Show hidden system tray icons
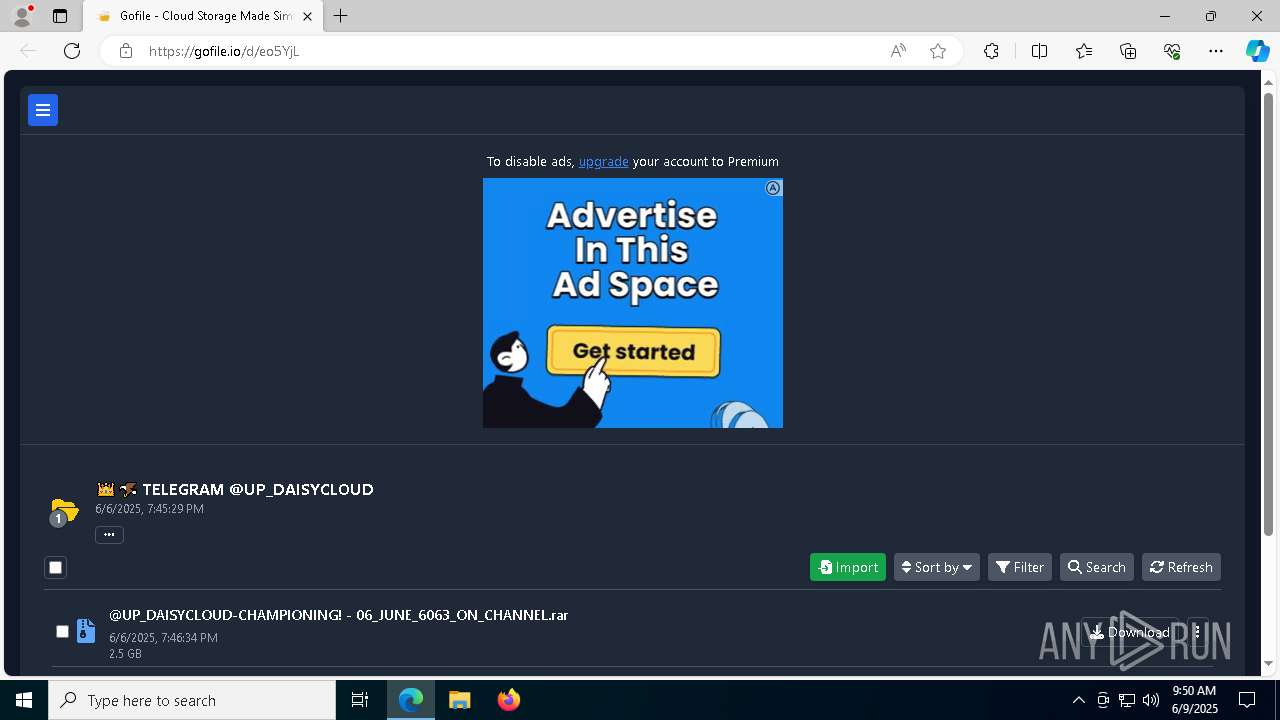Image resolution: width=1280 pixels, height=720 pixels. tap(1078, 700)
